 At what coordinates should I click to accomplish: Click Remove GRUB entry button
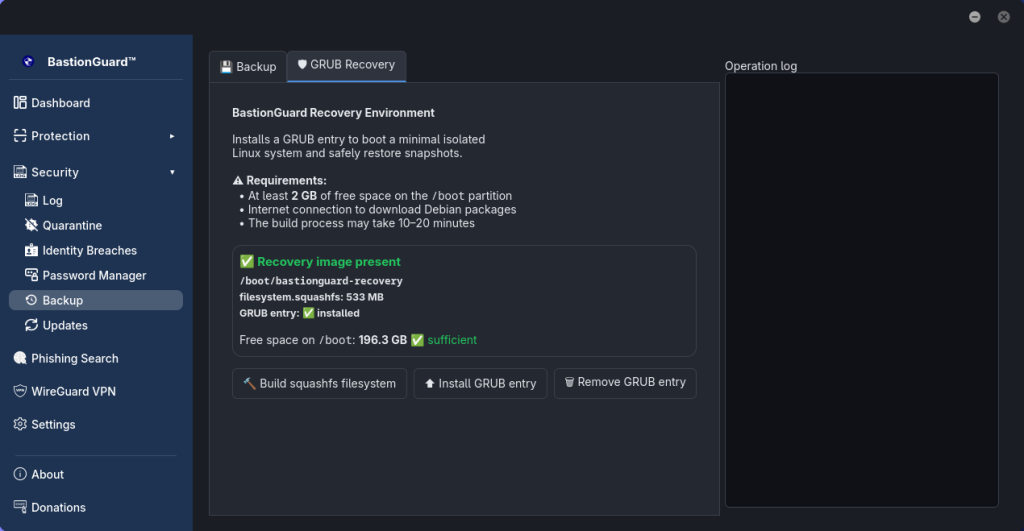[625, 383]
